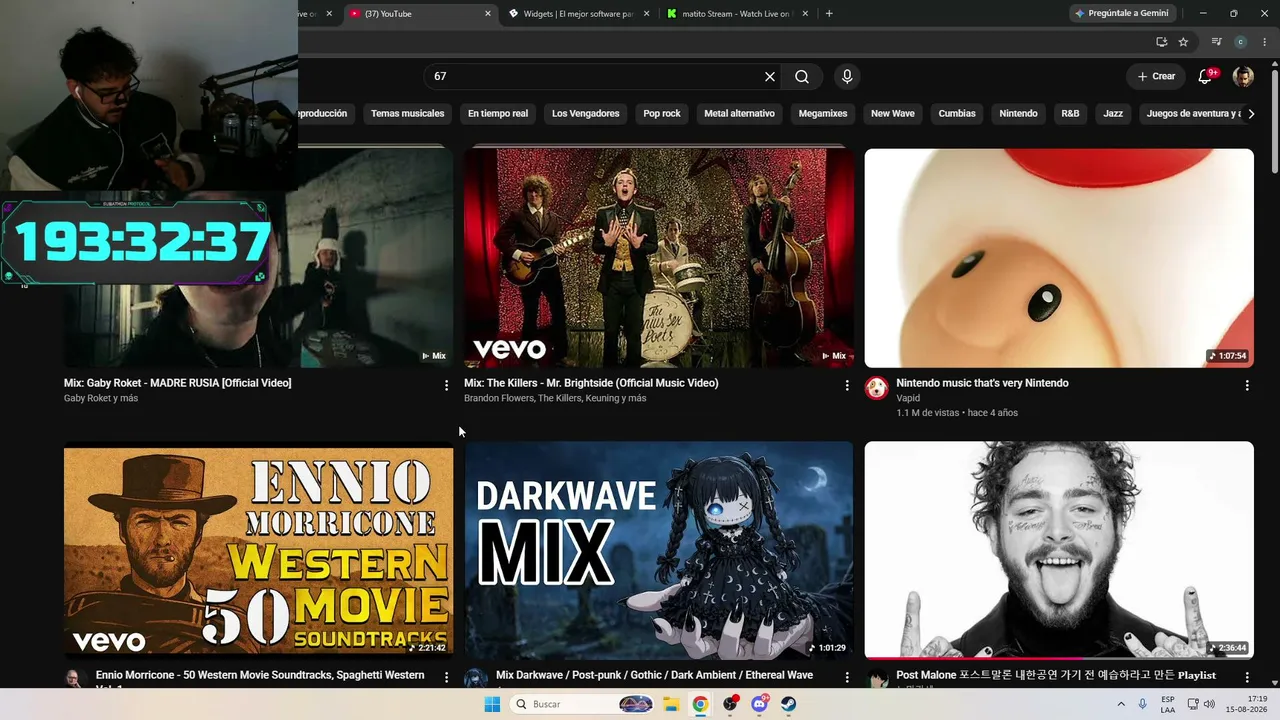
Task: Filter by Temas musicales chip
Action: click(407, 114)
